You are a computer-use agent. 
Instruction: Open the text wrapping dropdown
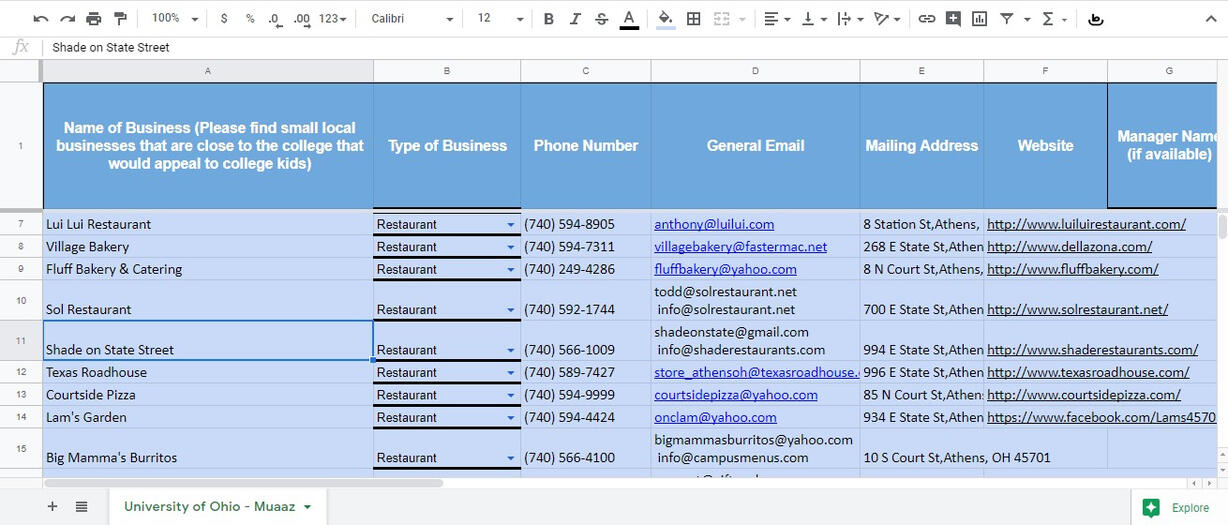tap(849, 18)
